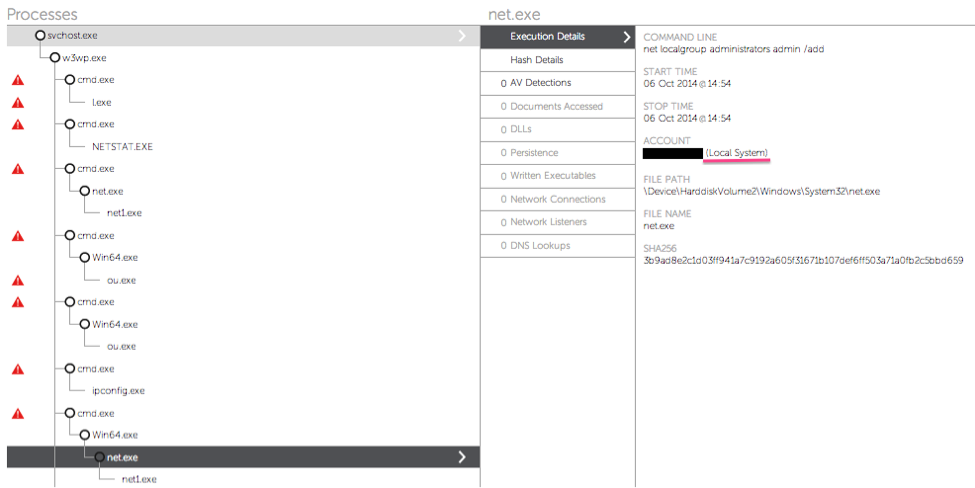Click the node circle of svchost.exe
Image resolution: width=975 pixels, height=488 pixels.
click(40, 35)
